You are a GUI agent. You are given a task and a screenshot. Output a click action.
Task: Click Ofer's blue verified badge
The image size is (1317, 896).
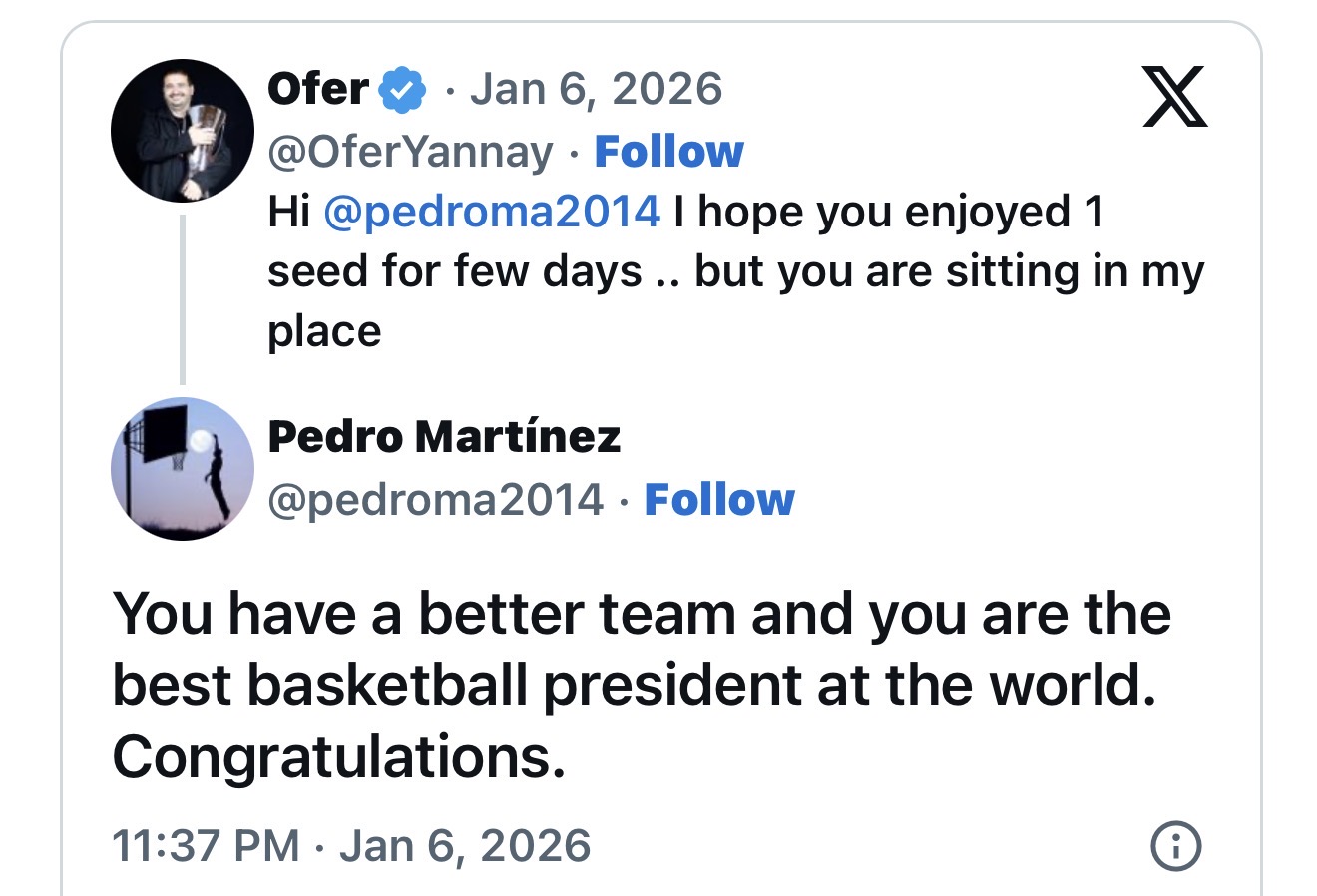click(400, 90)
